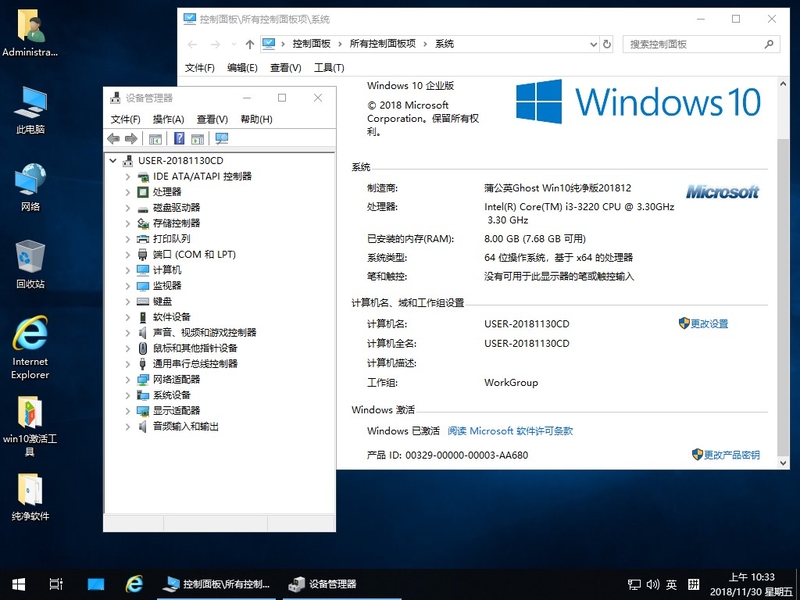800x600 pixels.
Task: Click the up arrow in Control Panel navigation
Action: pyautogui.click(x=250, y=44)
